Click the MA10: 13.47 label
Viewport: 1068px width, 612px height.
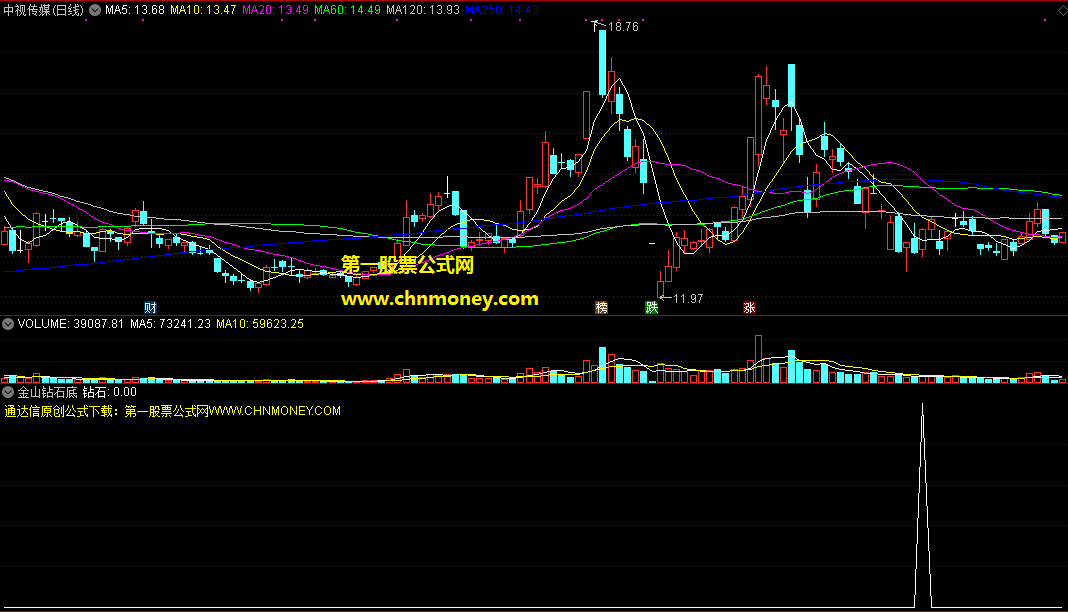coord(203,10)
